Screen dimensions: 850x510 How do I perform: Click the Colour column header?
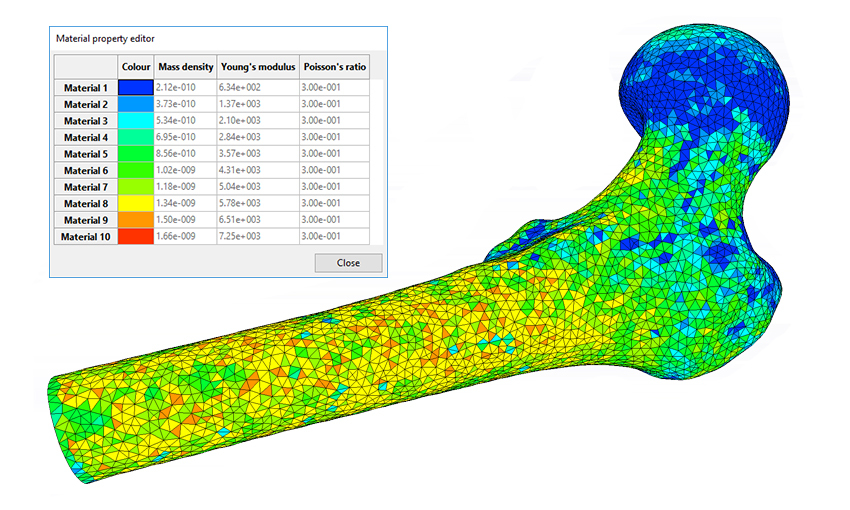pos(135,67)
